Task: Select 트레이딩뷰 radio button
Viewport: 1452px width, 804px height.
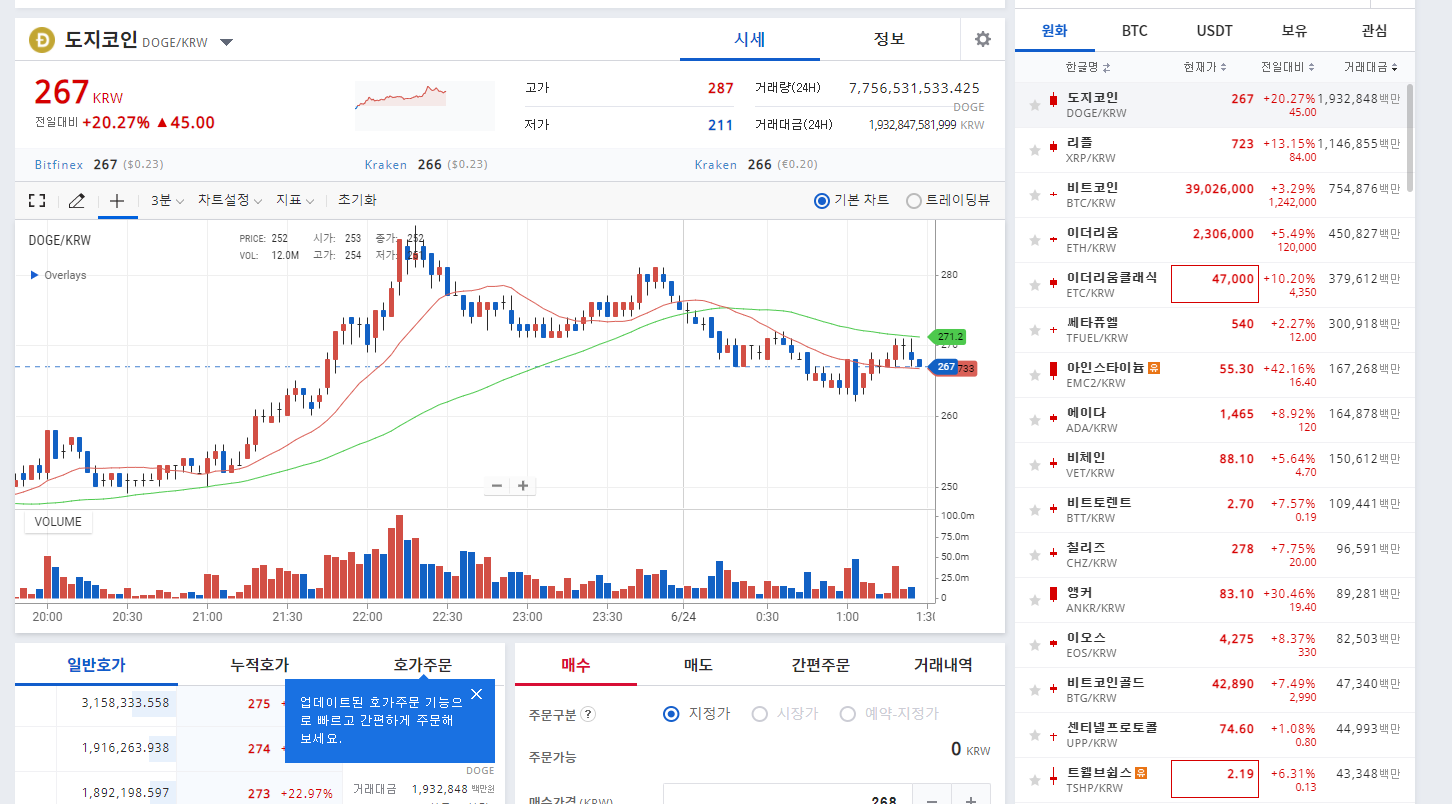Action: [913, 200]
